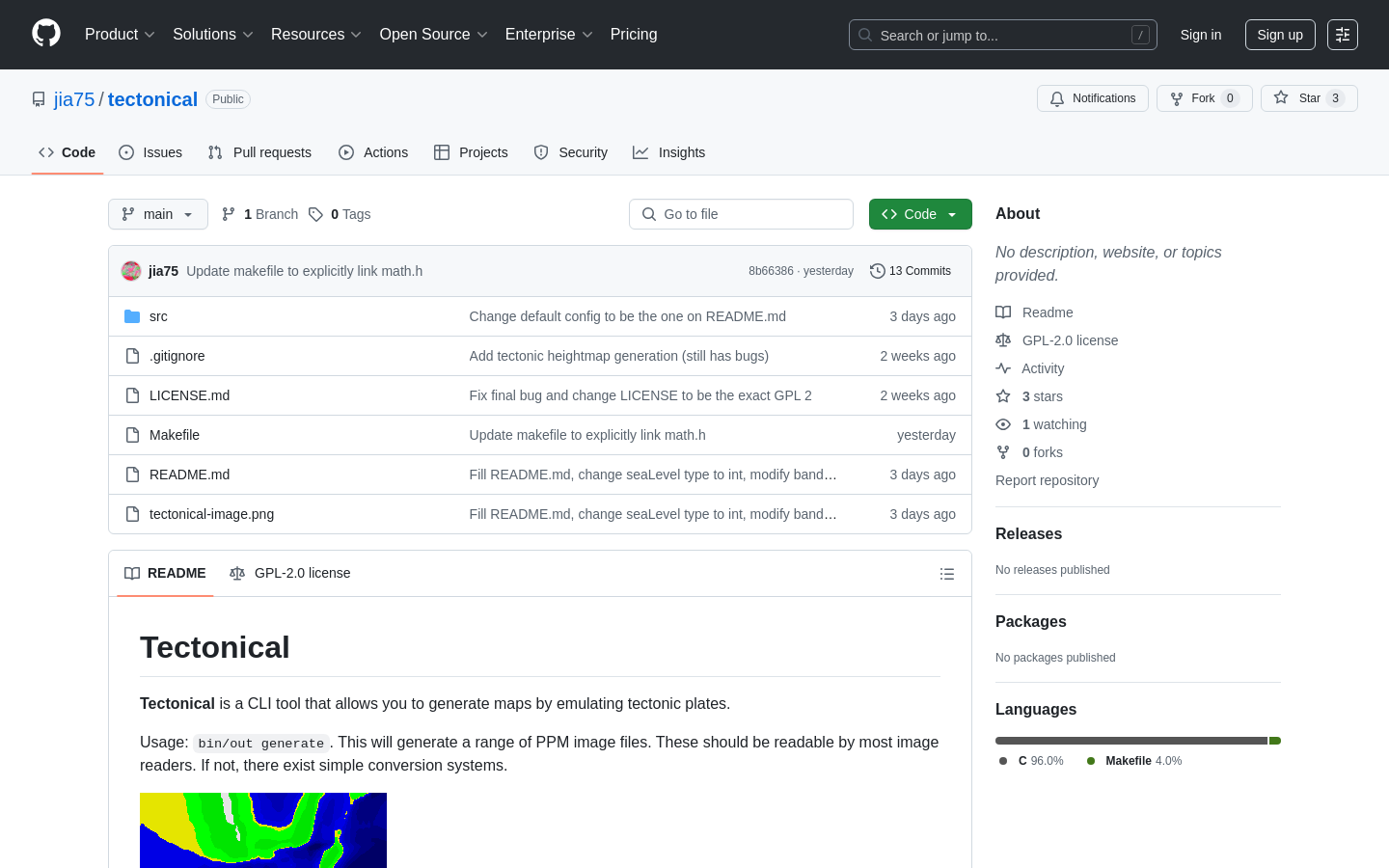Open the GitHub homepage logo
This screenshot has height=868, width=1389.
(x=46, y=34)
